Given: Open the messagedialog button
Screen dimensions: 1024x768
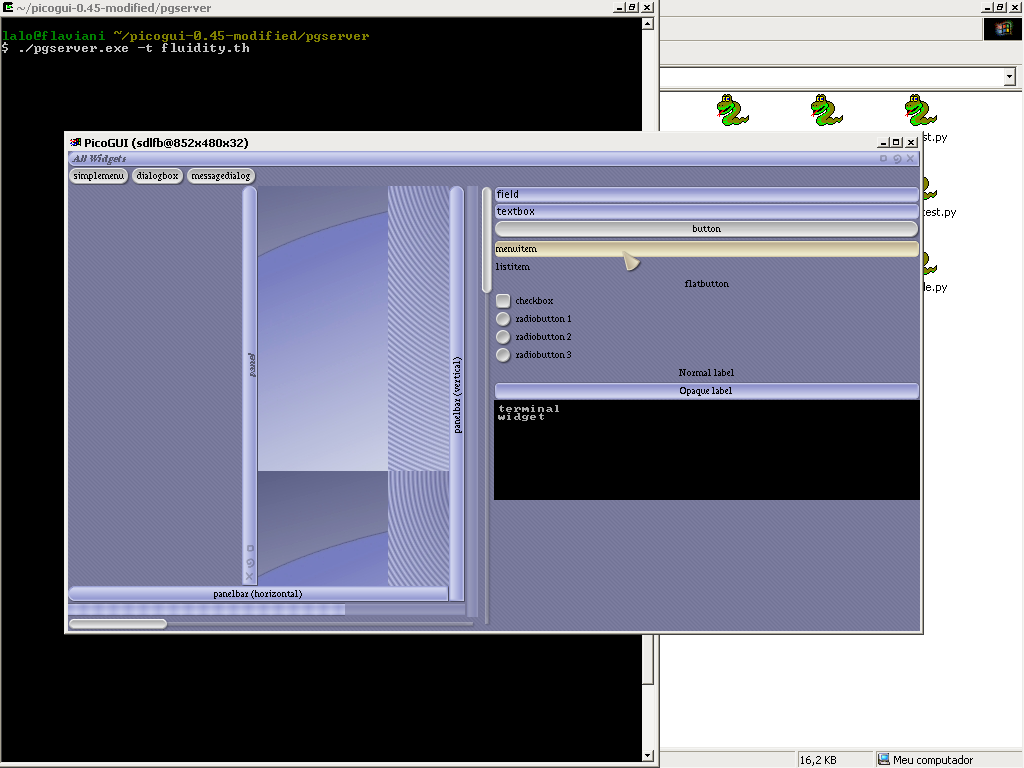Looking at the screenshot, I should point(221,176).
